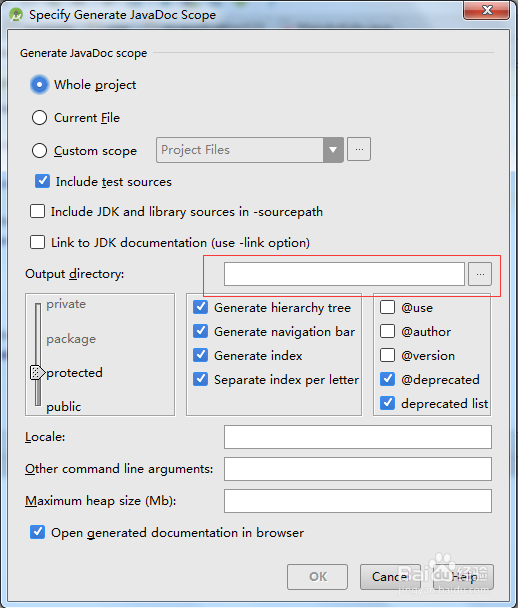Set visibility level to protected label
This screenshot has height=608, width=518.
[x=74, y=373]
